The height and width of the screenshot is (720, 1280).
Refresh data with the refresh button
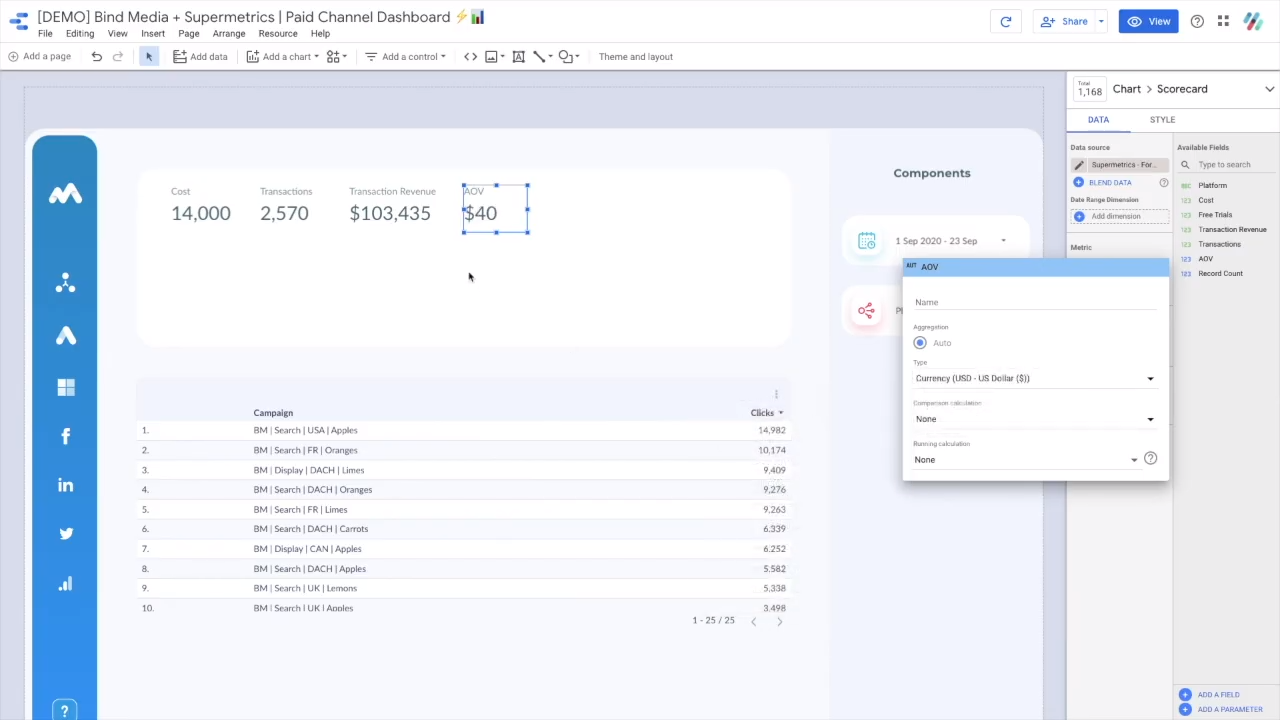[x=1005, y=21]
